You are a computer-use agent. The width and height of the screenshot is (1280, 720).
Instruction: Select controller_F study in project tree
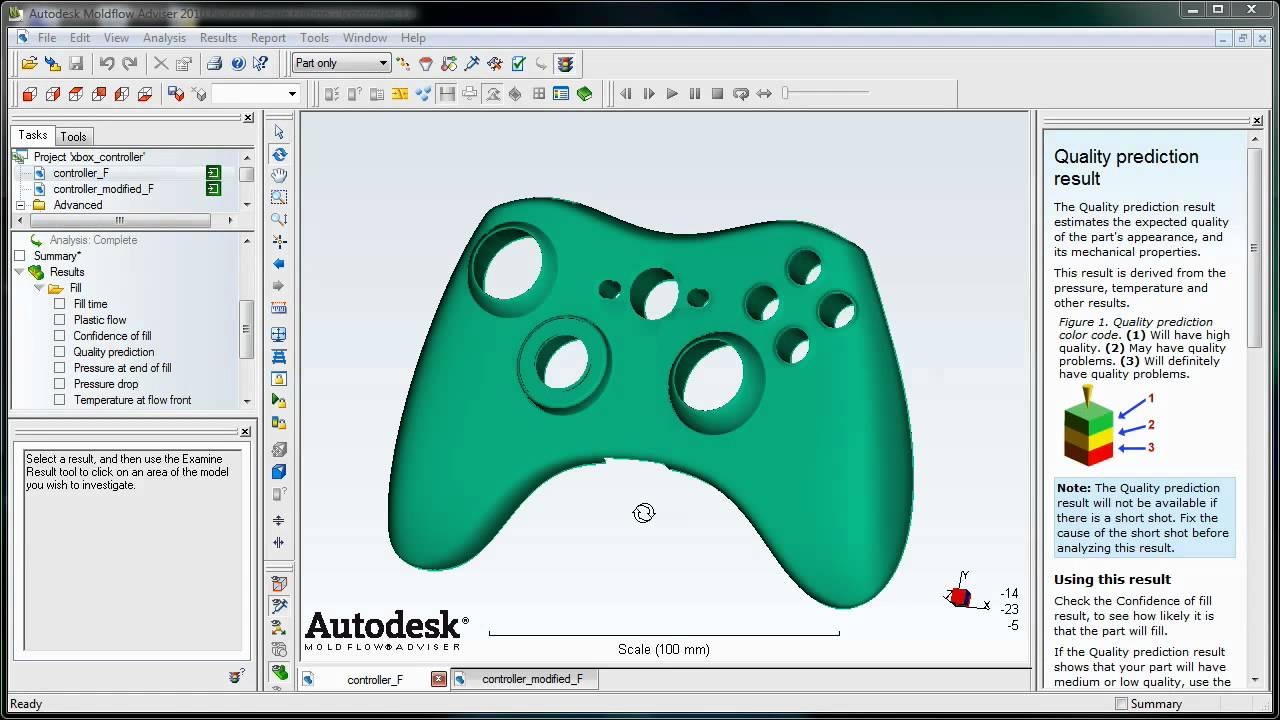(81, 173)
